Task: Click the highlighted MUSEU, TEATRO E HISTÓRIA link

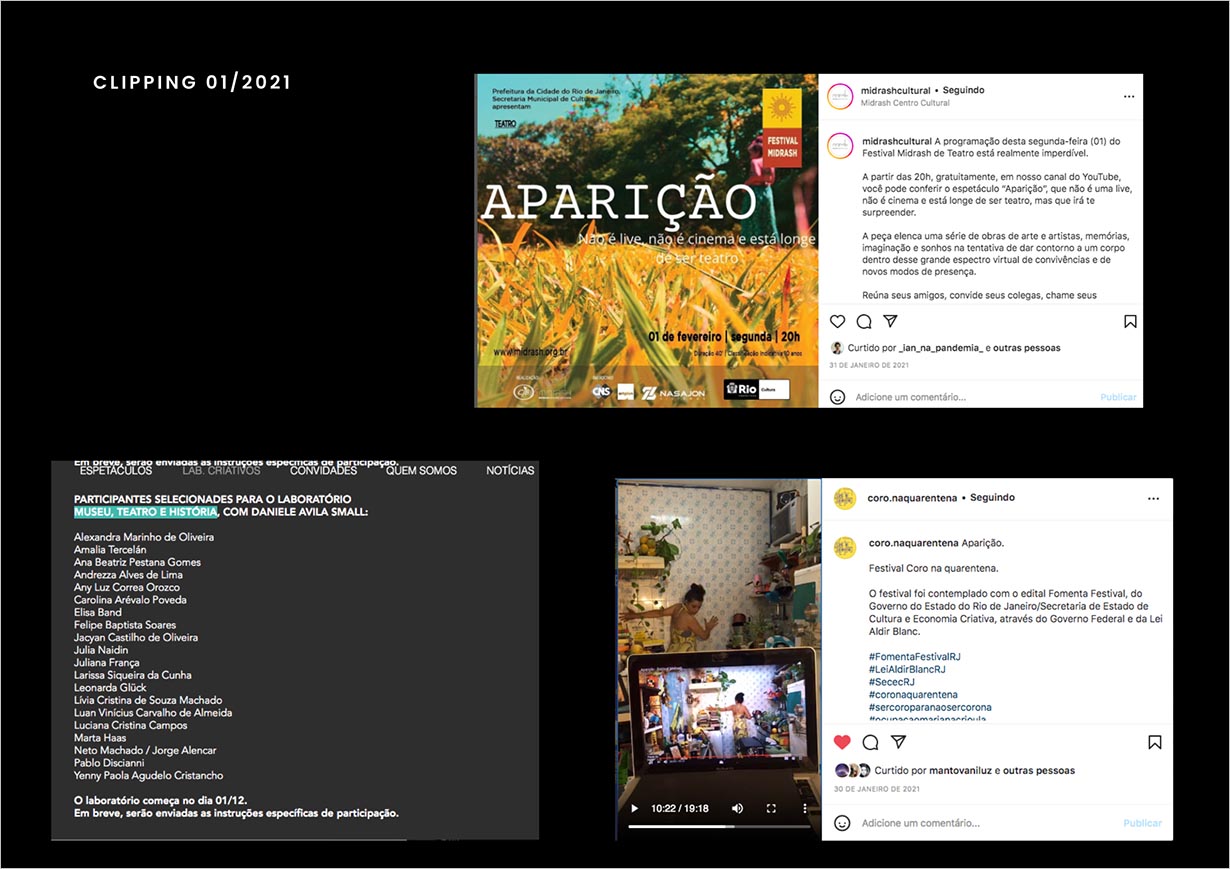Action: pyautogui.click(x=145, y=512)
